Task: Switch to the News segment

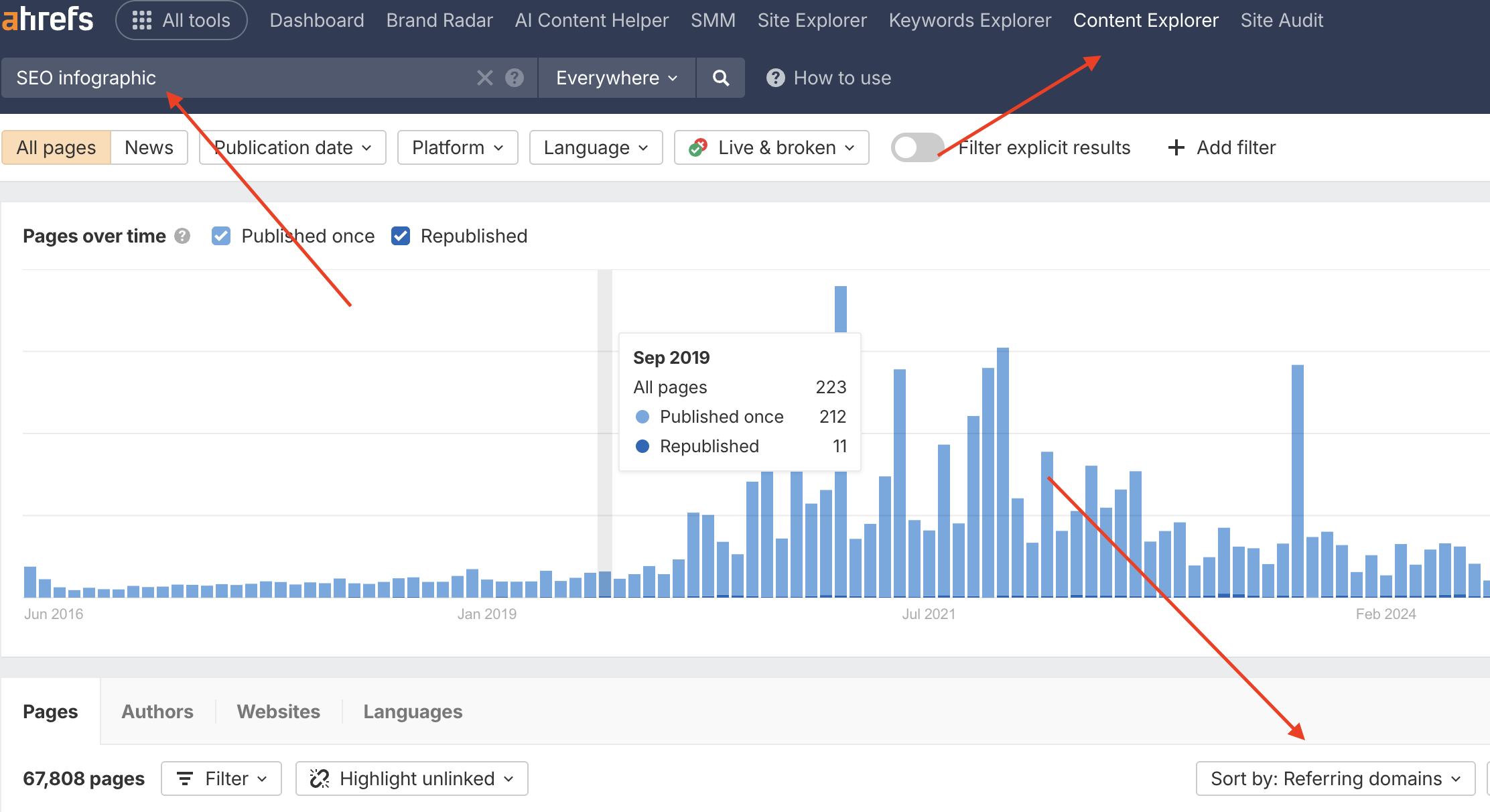Action: click(x=149, y=147)
